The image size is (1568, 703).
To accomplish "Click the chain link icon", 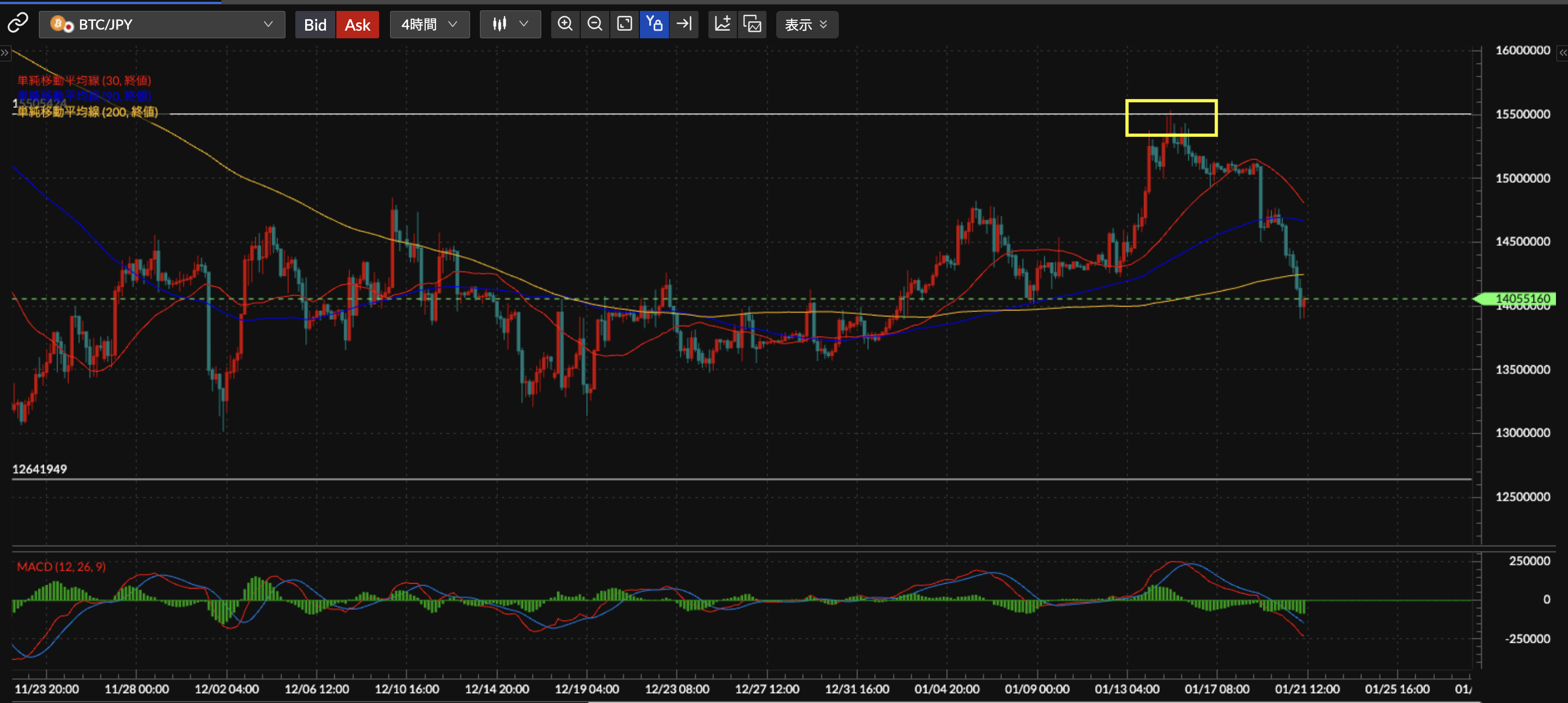I will click(x=18, y=23).
